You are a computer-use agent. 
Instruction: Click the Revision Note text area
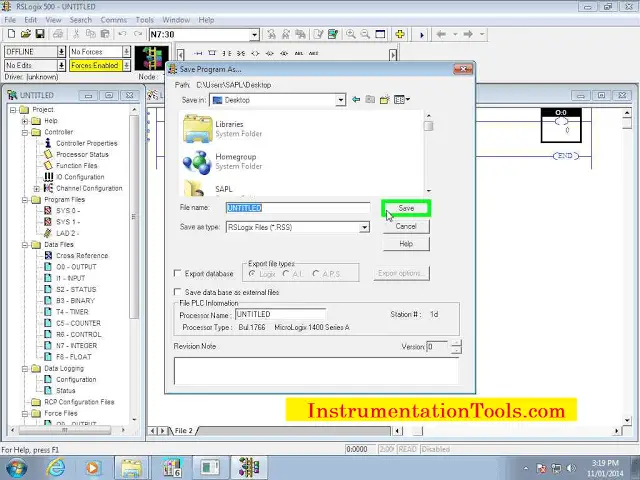pos(317,370)
